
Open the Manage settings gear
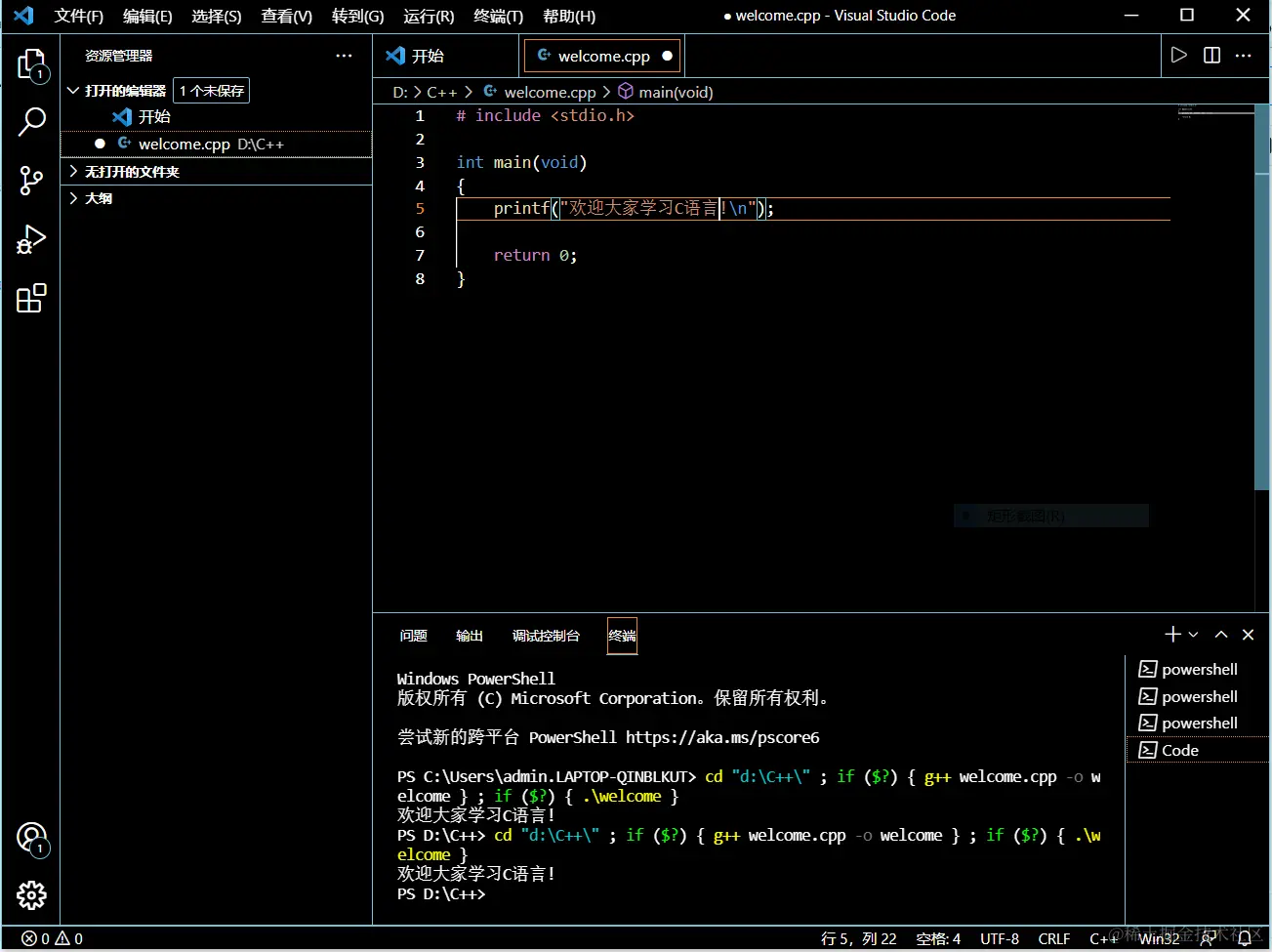pos(31,894)
